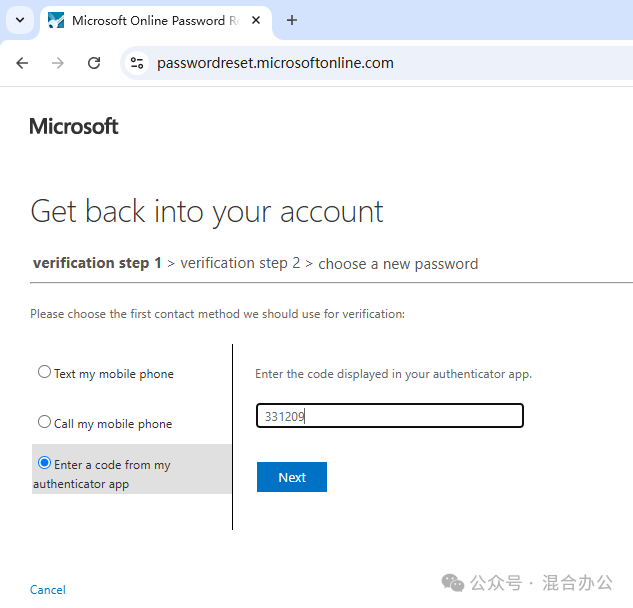Reload the current page
This screenshot has width=633, height=608.
(x=94, y=63)
